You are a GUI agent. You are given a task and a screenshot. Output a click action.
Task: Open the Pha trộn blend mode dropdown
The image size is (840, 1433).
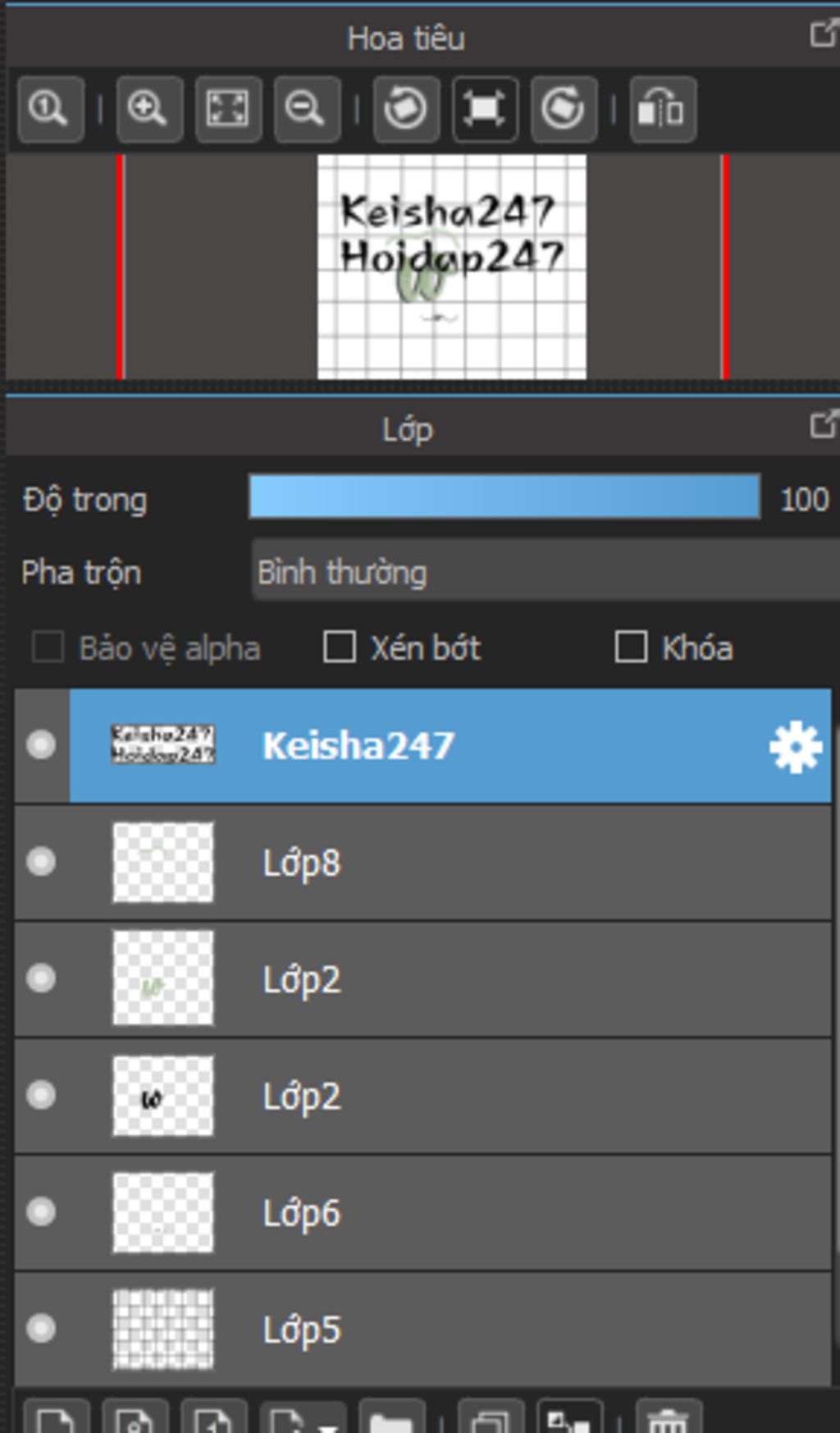546,571
